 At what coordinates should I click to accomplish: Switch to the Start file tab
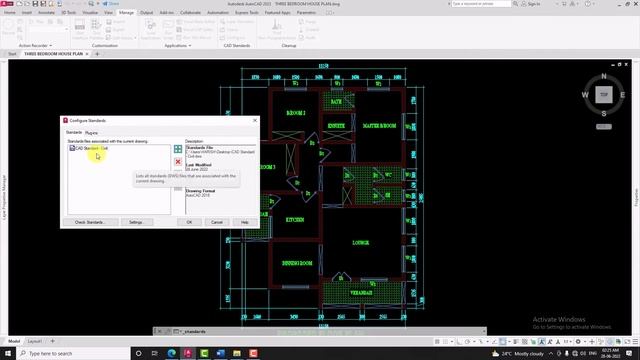pos(12,54)
